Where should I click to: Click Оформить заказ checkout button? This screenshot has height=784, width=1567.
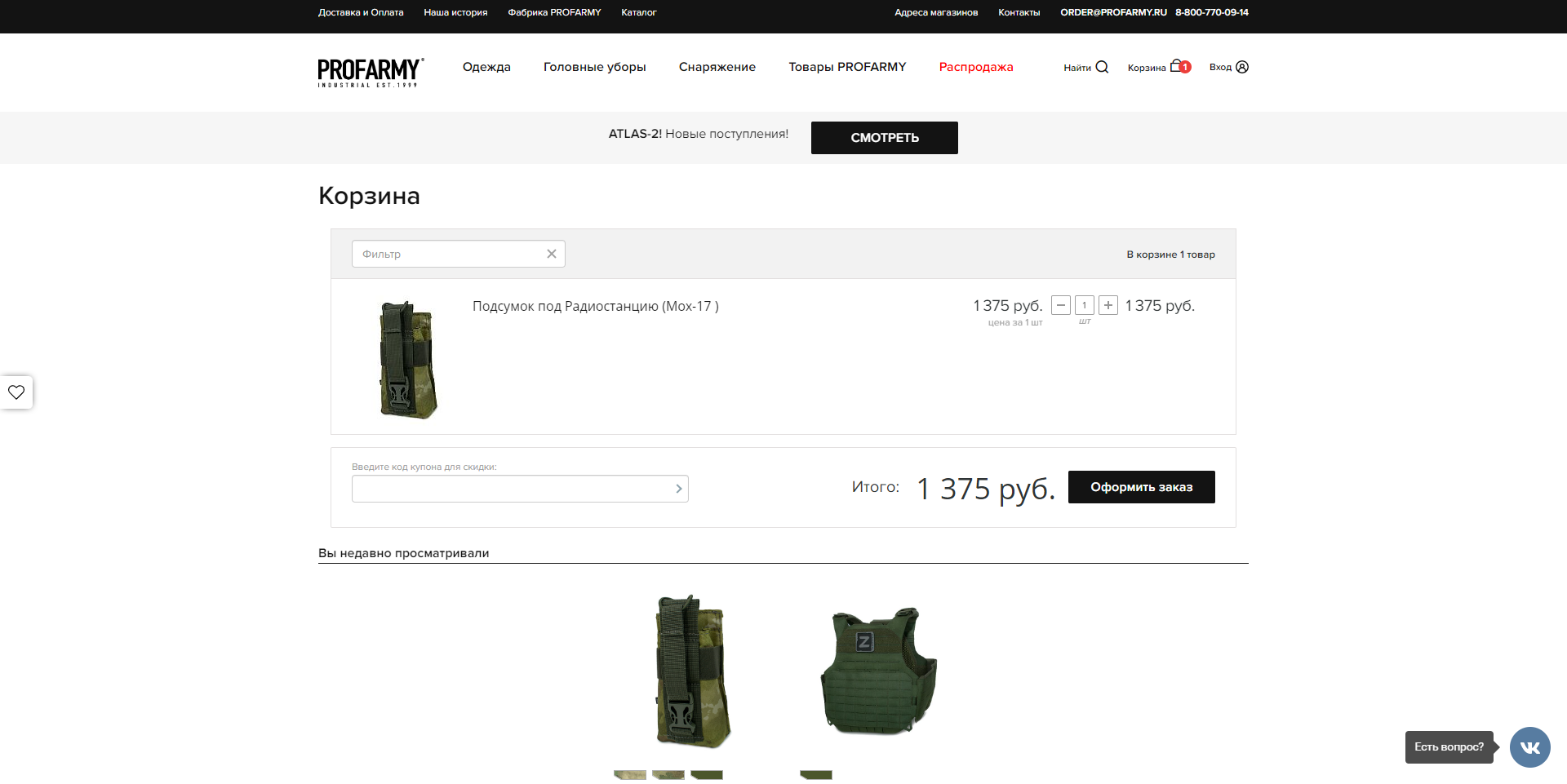[1141, 487]
